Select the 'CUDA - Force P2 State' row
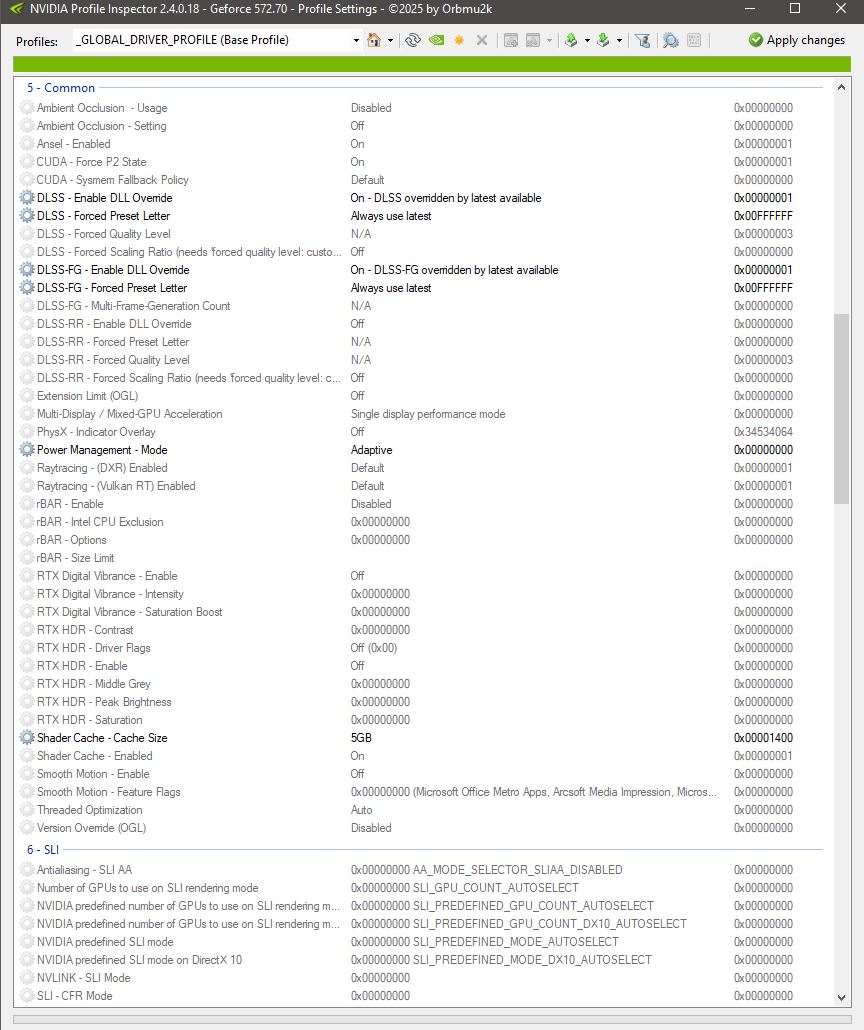Image resolution: width=864 pixels, height=1030 pixels. click(421, 162)
